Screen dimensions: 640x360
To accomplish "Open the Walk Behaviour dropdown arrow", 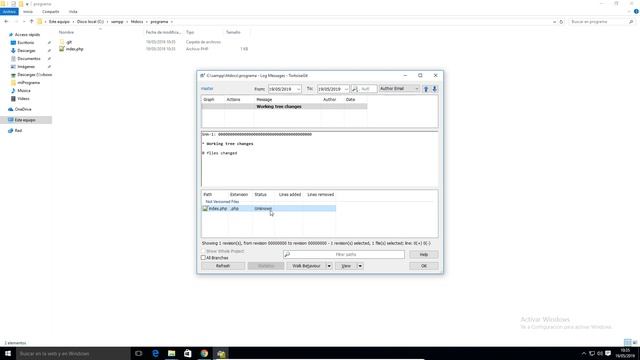I will 329,266.
